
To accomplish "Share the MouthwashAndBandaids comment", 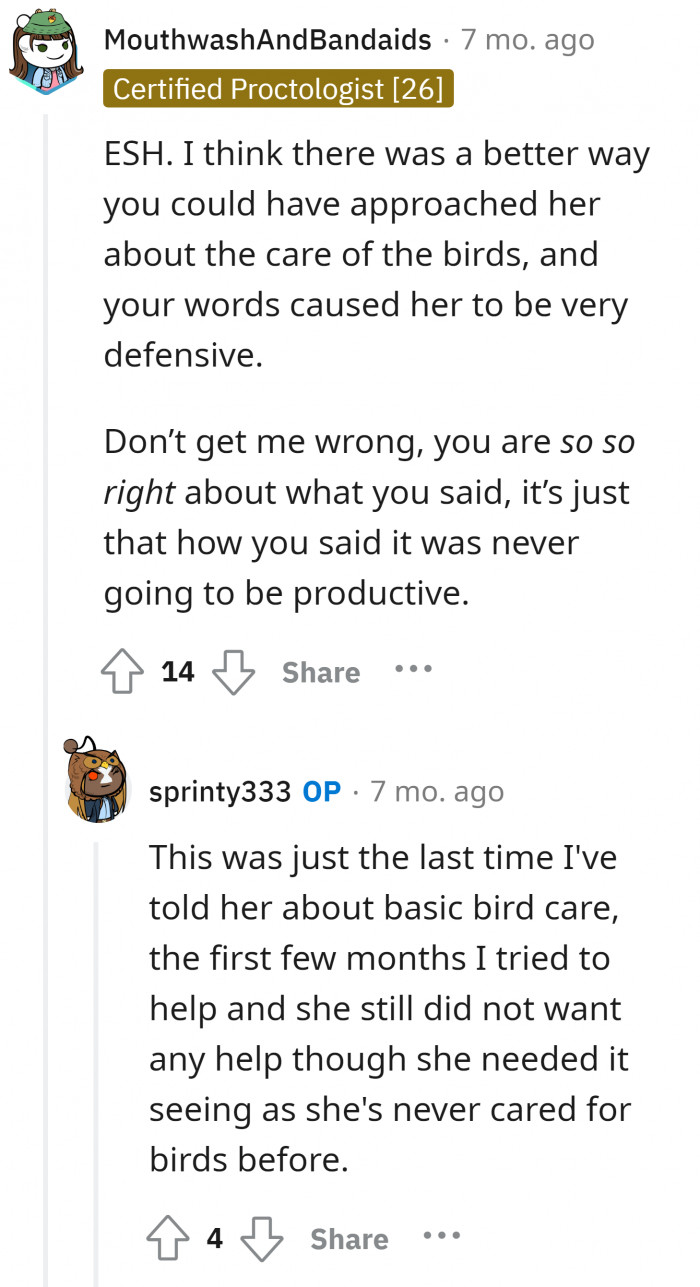I will click(320, 673).
